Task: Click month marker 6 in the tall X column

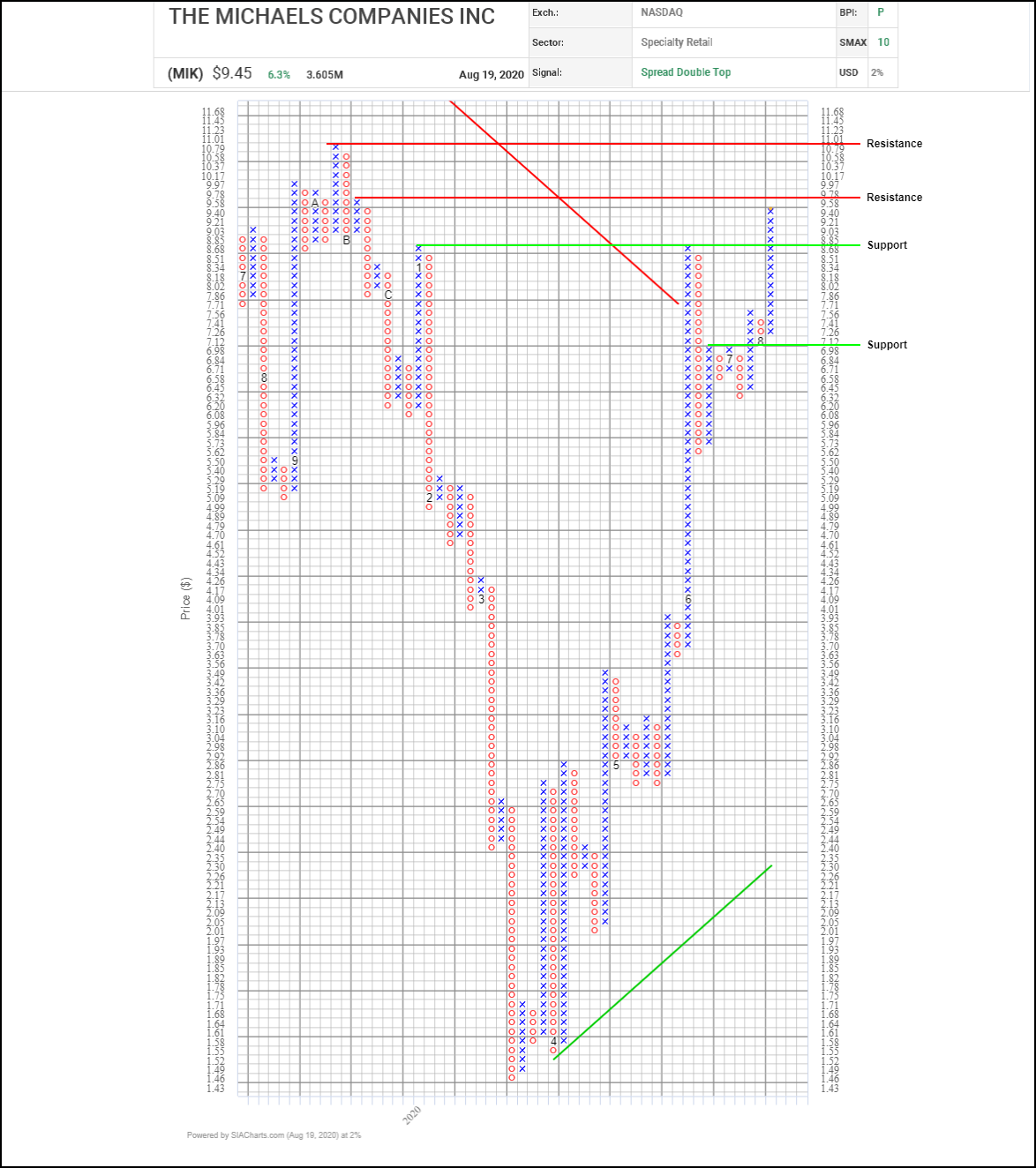Action: point(688,600)
